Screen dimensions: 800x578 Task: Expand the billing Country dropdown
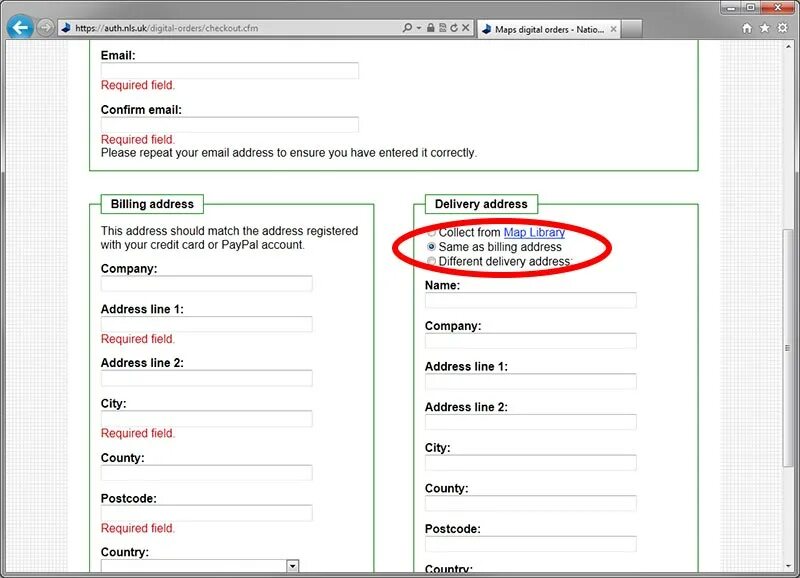(x=292, y=566)
